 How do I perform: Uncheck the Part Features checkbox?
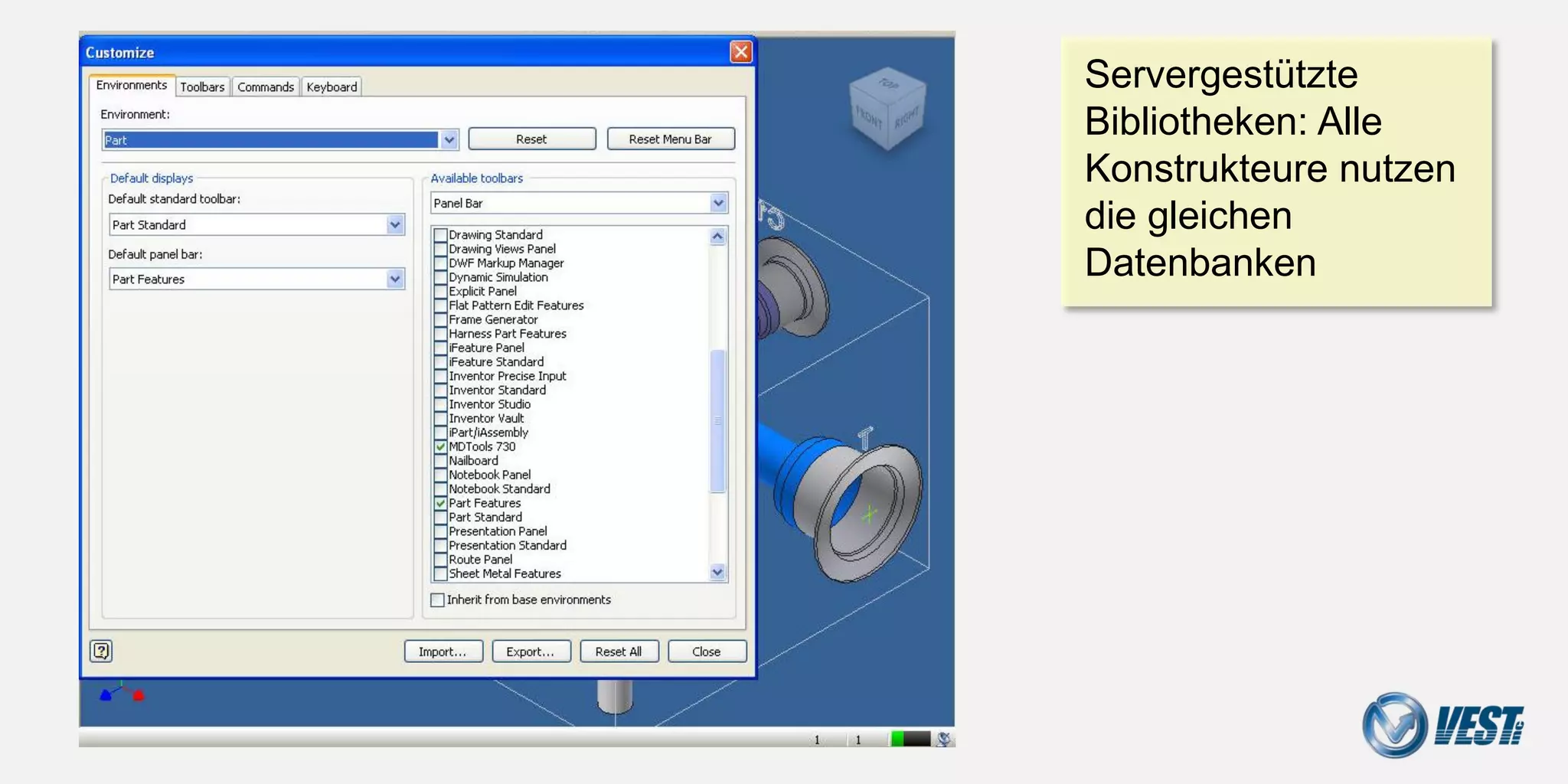pos(440,503)
